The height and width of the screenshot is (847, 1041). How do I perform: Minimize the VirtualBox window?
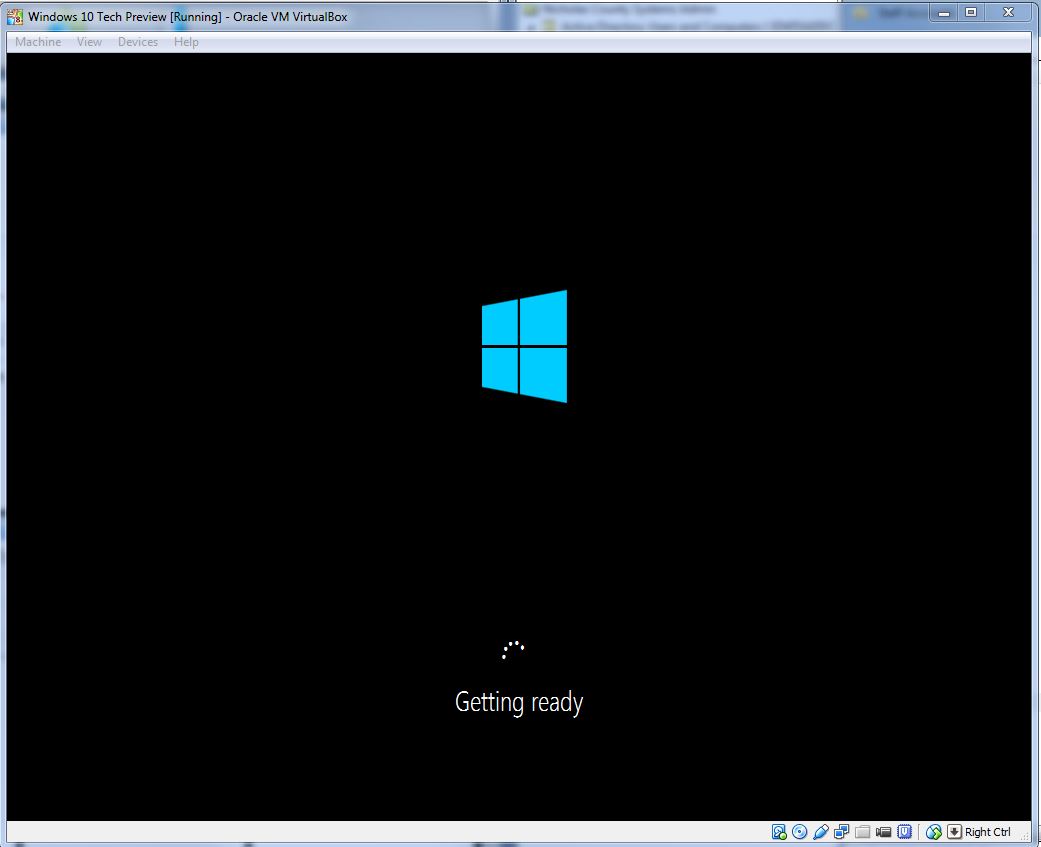[943, 13]
